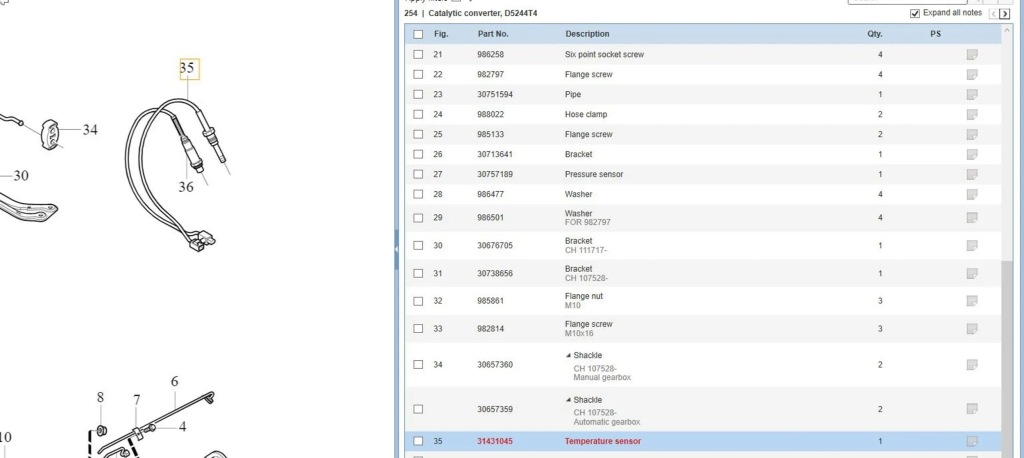Image resolution: width=1024 pixels, height=458 pixels.
Task: Tick checkbox for Temperature sensor row
Action: click(418, 441)
